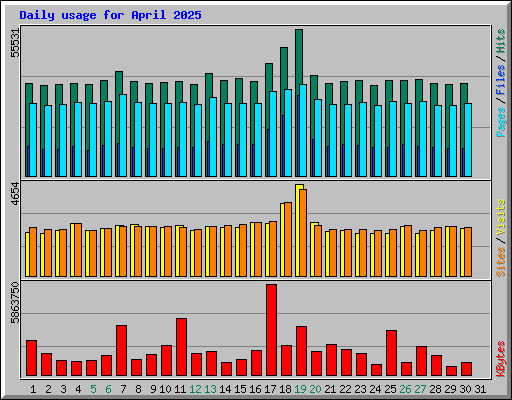Click the 55531 axis value label

tap(15, 43)
